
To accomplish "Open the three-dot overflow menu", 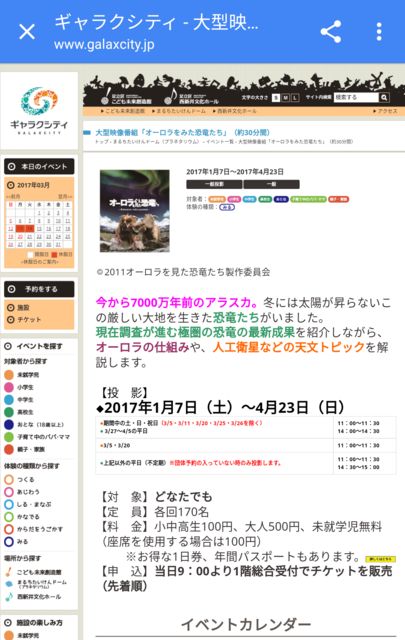I will (x=379, y=31).
